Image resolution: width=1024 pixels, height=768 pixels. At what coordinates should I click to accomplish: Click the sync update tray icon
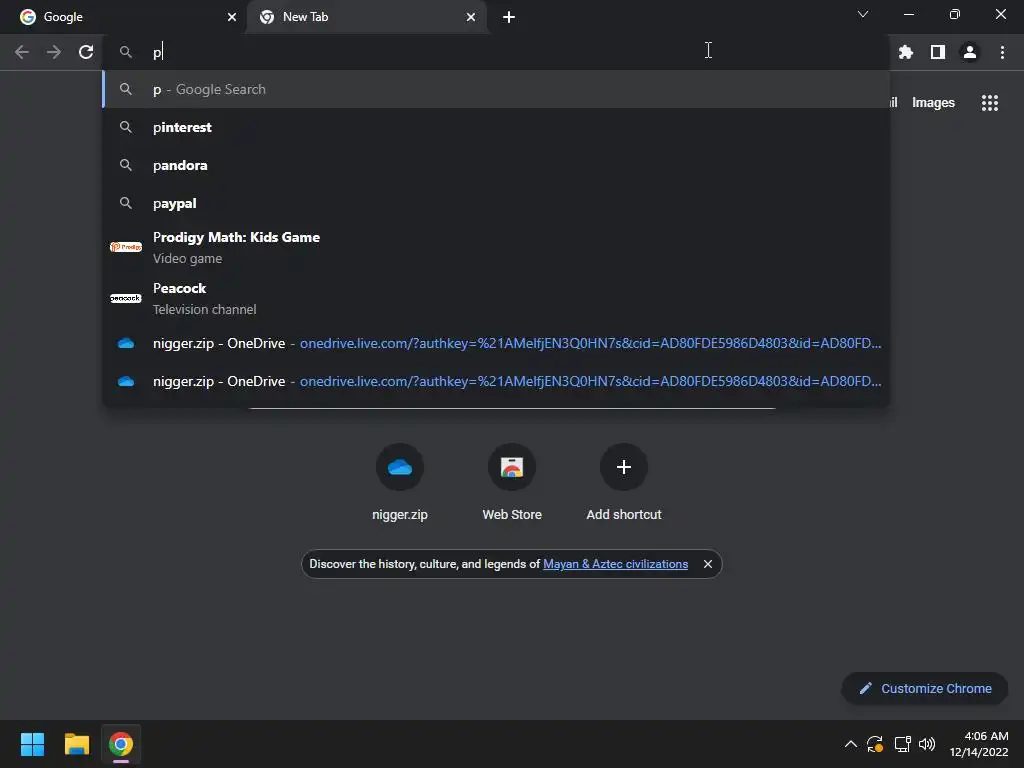tap(875, 744)
